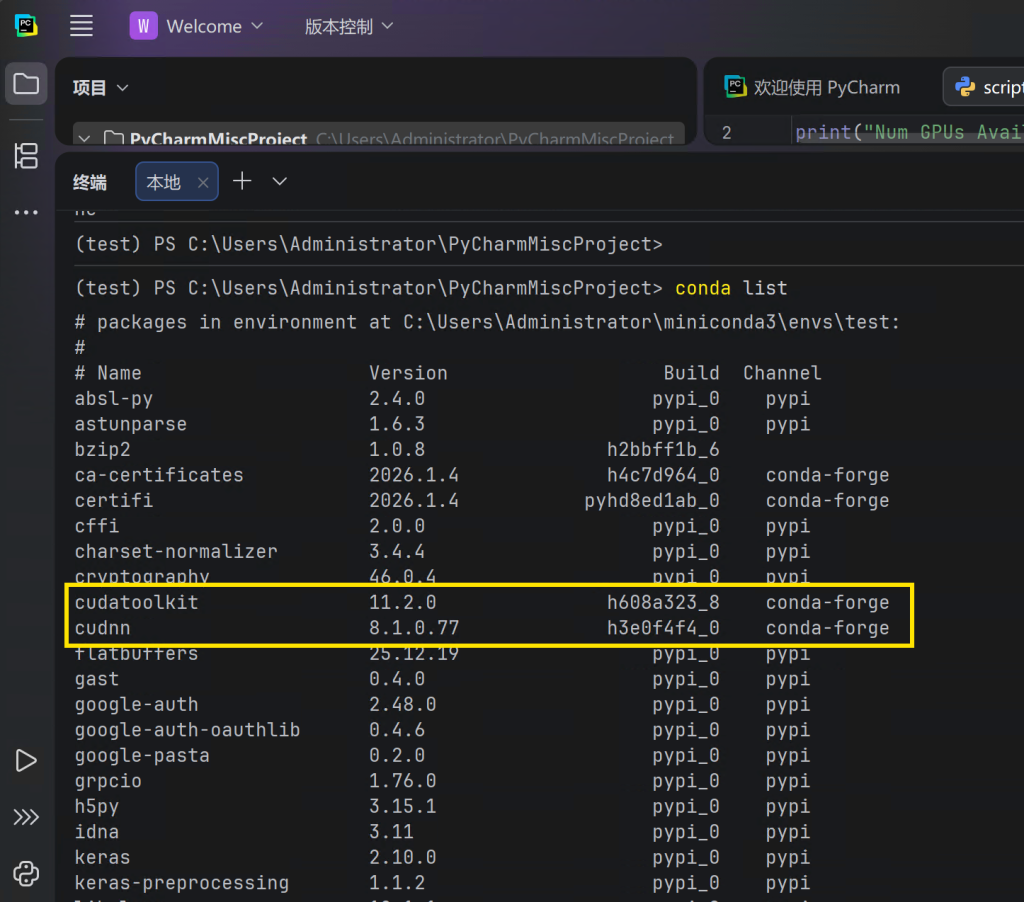Open the Welcome project dropdown

(x=197, y=26)
